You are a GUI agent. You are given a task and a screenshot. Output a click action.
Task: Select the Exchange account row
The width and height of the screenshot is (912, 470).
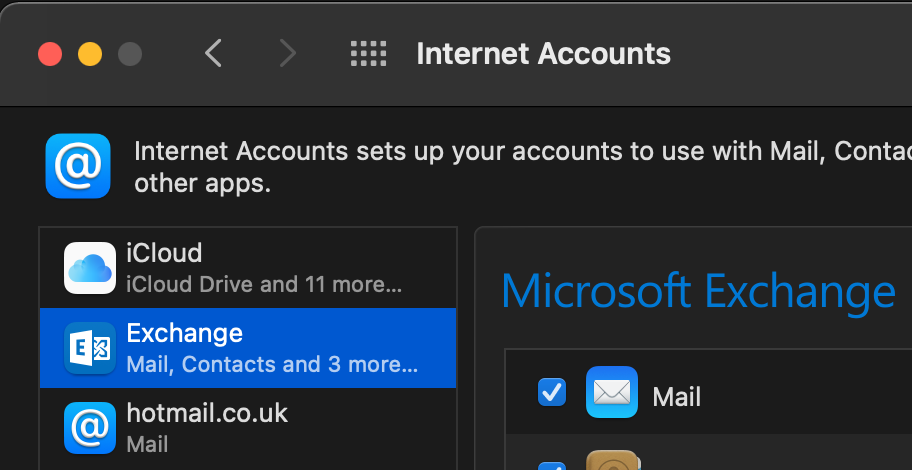pos(248,348)
